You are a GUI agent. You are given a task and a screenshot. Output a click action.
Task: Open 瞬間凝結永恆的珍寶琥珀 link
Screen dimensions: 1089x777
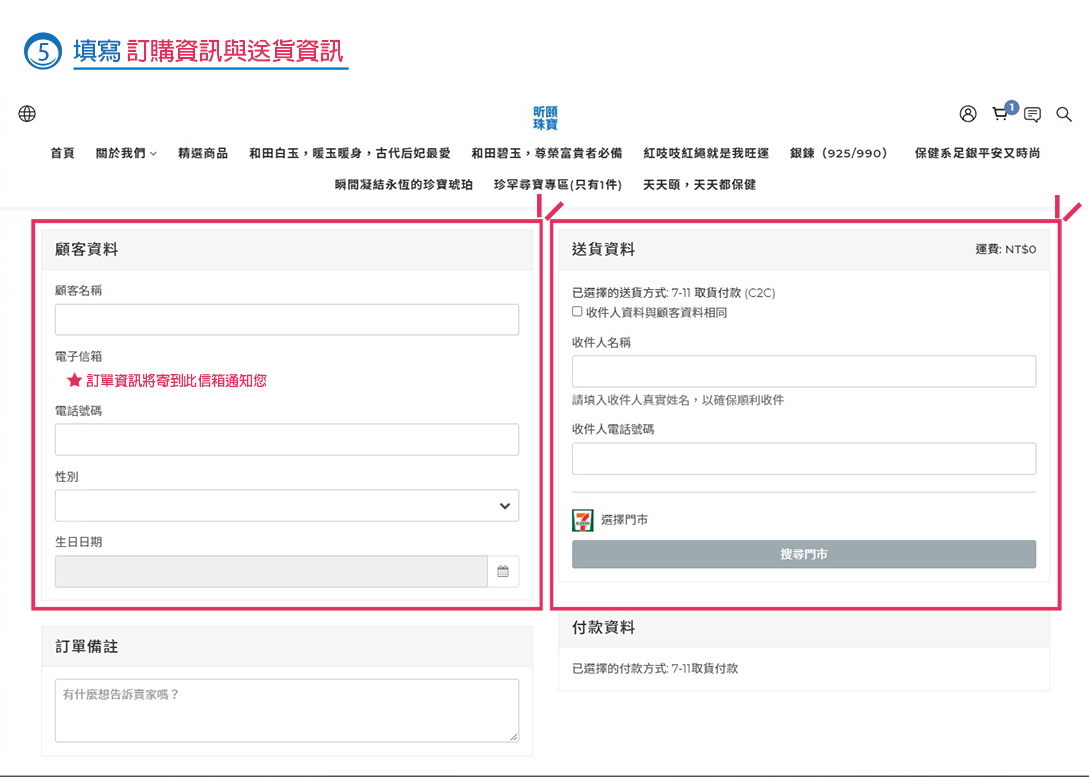[404, 185]
